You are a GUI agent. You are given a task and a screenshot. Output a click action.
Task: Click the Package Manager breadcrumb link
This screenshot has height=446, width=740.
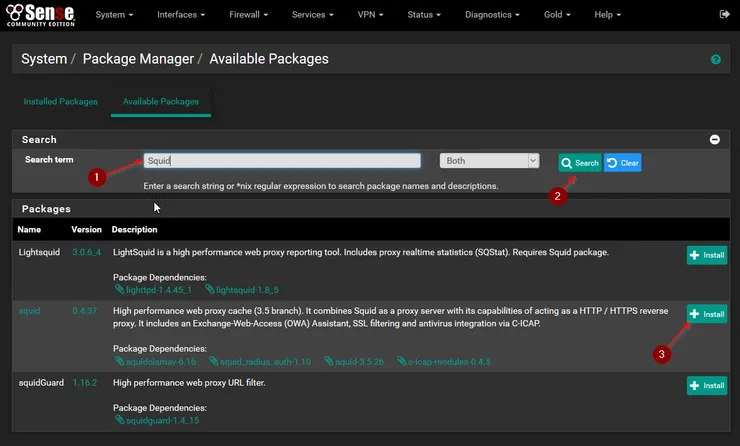pos(138,59)
